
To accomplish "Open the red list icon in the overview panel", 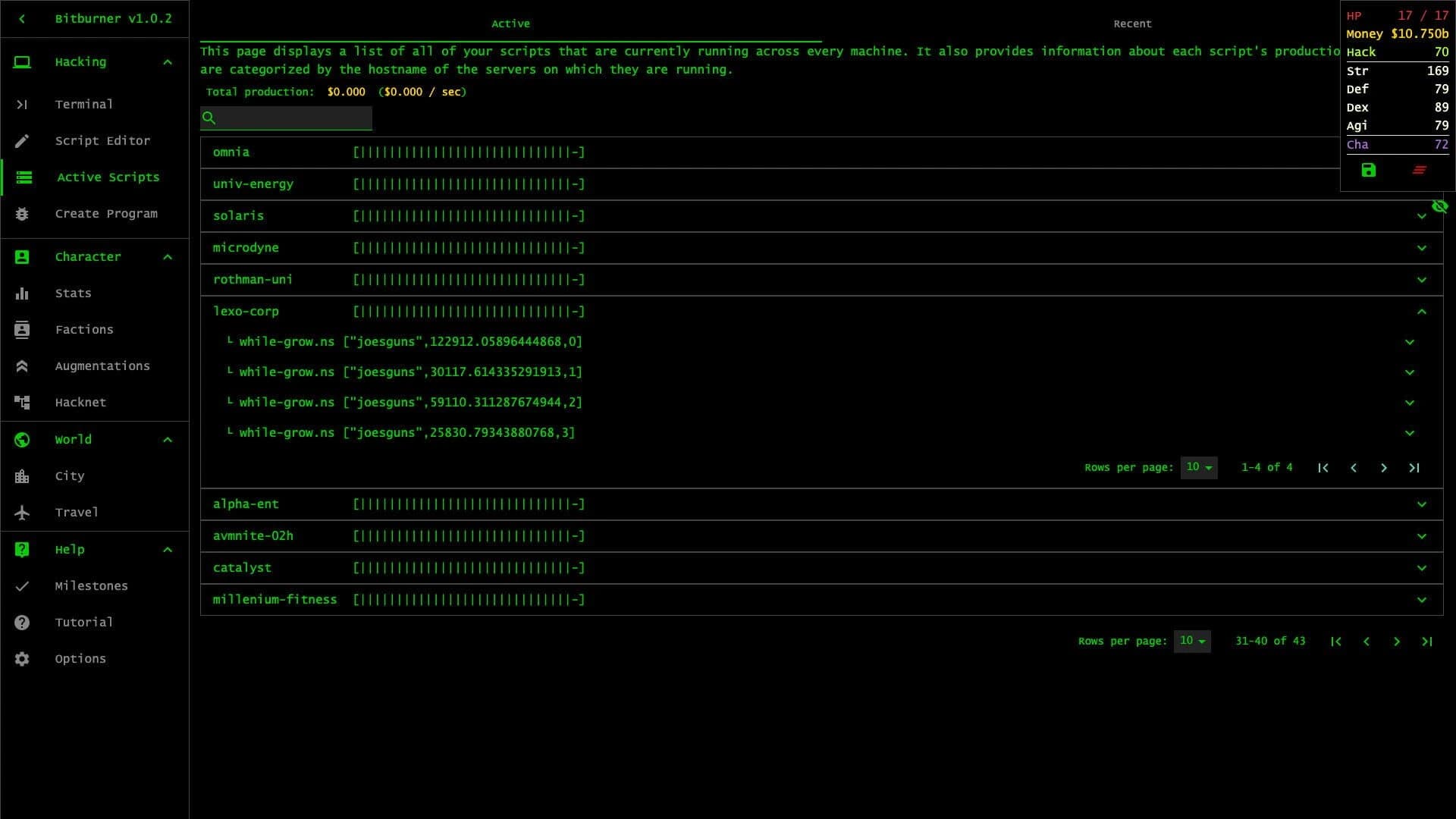I will [1419, 171].
